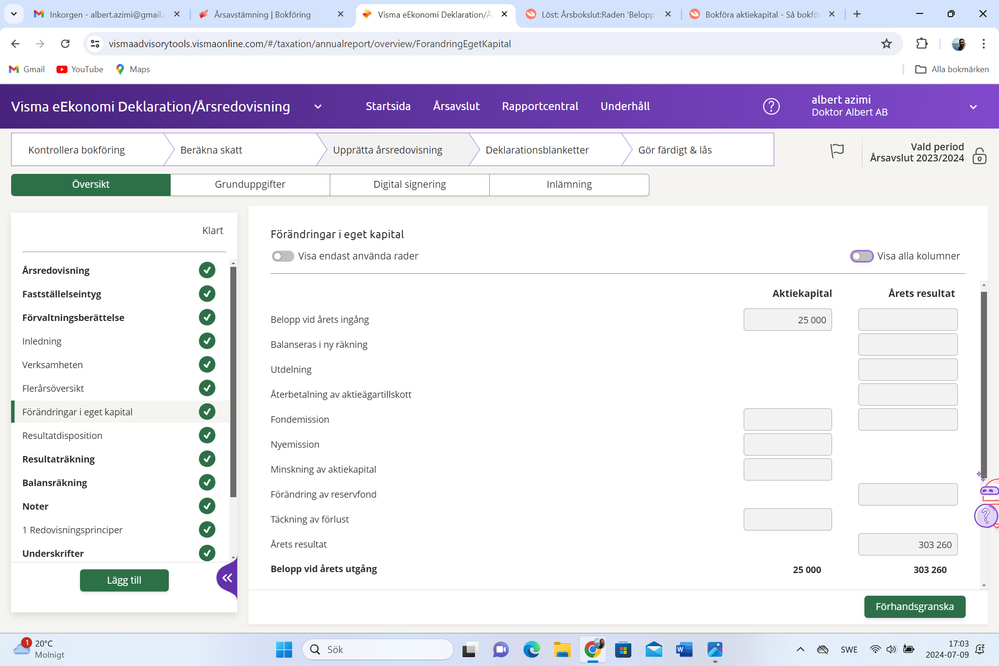Screen dimensions: 999x666
Task: Toggle Visa alla kolumner switch
Action: (x=861, y=256)
